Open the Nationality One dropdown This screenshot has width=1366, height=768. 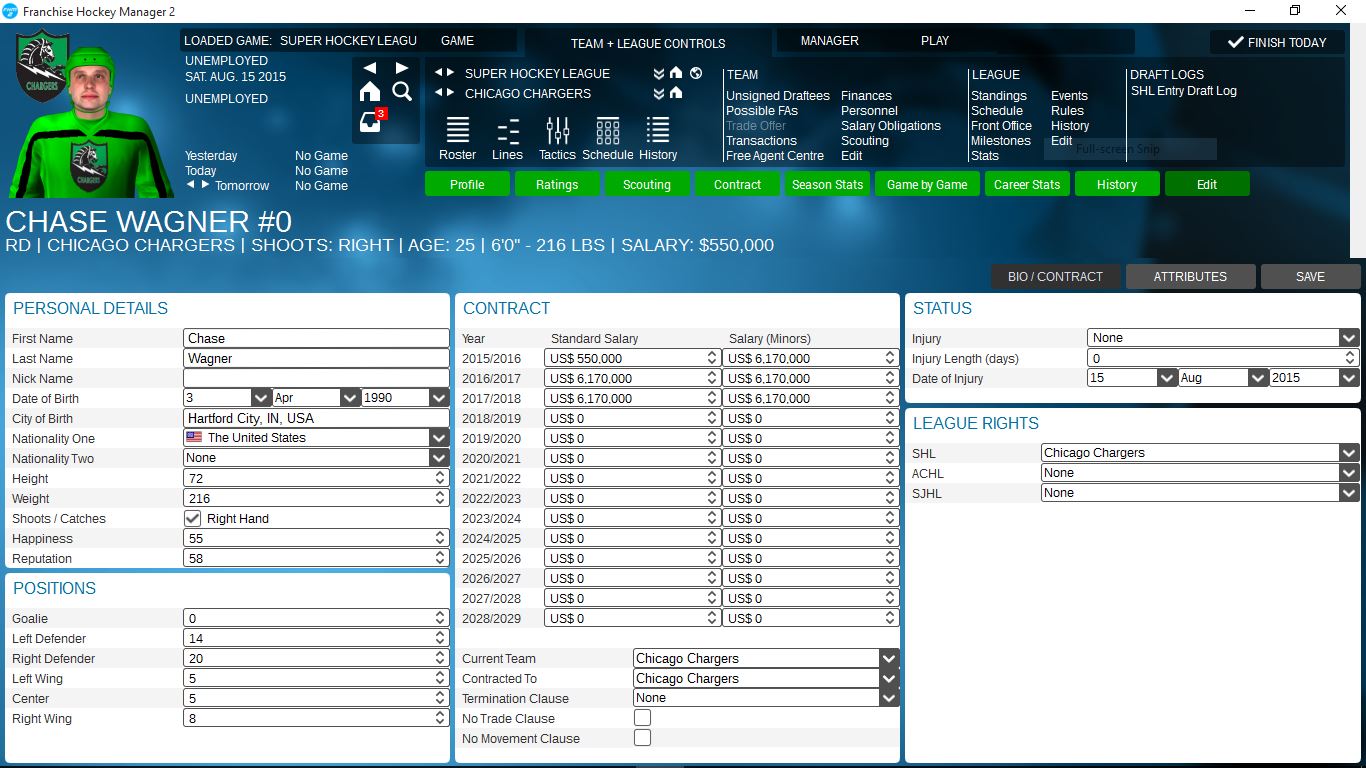(x=439, y=438)
